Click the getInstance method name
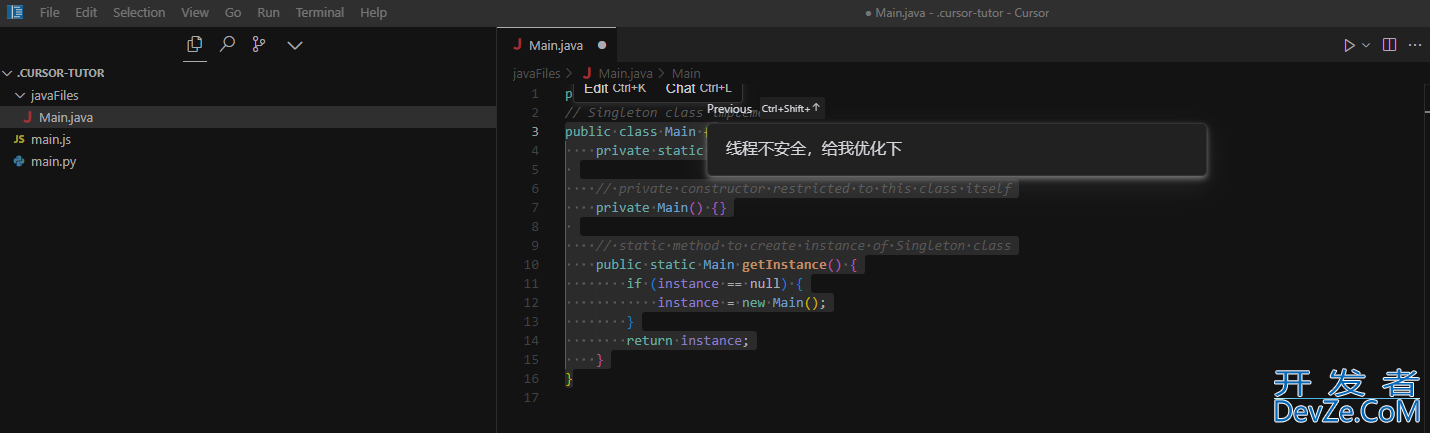Viewport: 1430px width, 433px height. click(x=784, y=265)
